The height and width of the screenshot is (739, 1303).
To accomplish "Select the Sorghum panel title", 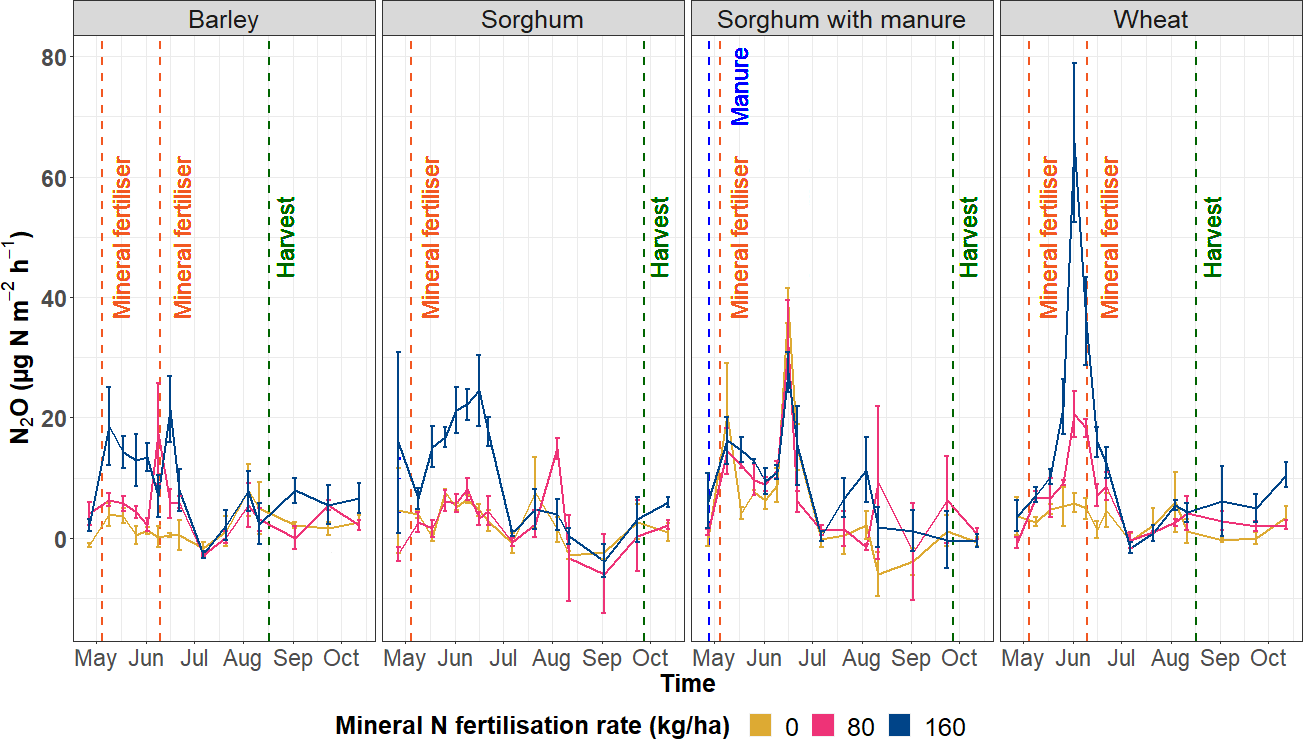I will click(x=533, y=19).
